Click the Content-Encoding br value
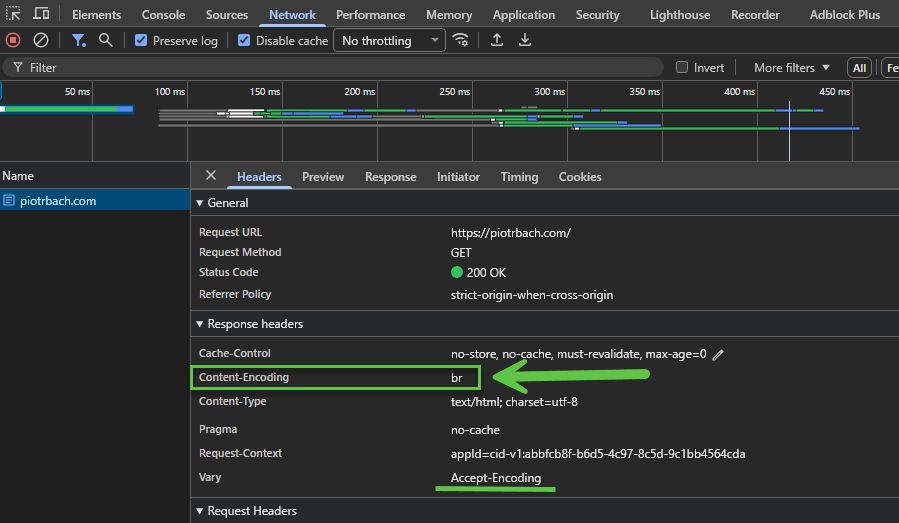The image size is (899, 523). (x=456, y=378)
